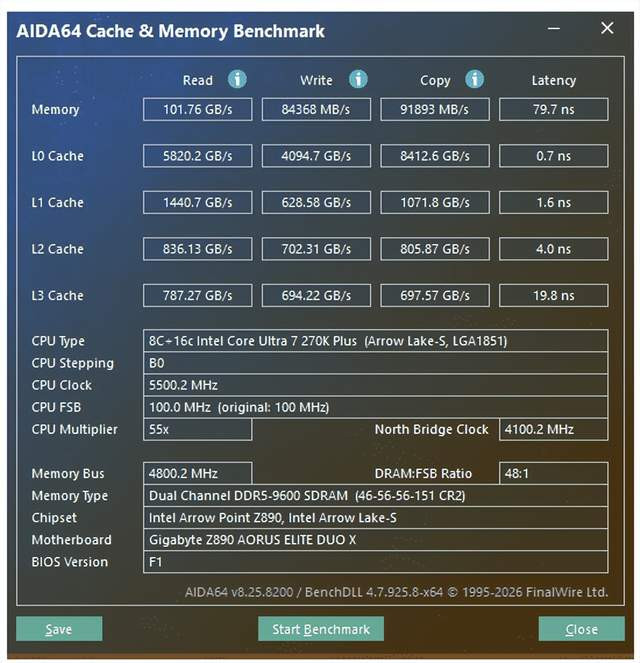Click the info icon next to Copy

tap(474, 79)
